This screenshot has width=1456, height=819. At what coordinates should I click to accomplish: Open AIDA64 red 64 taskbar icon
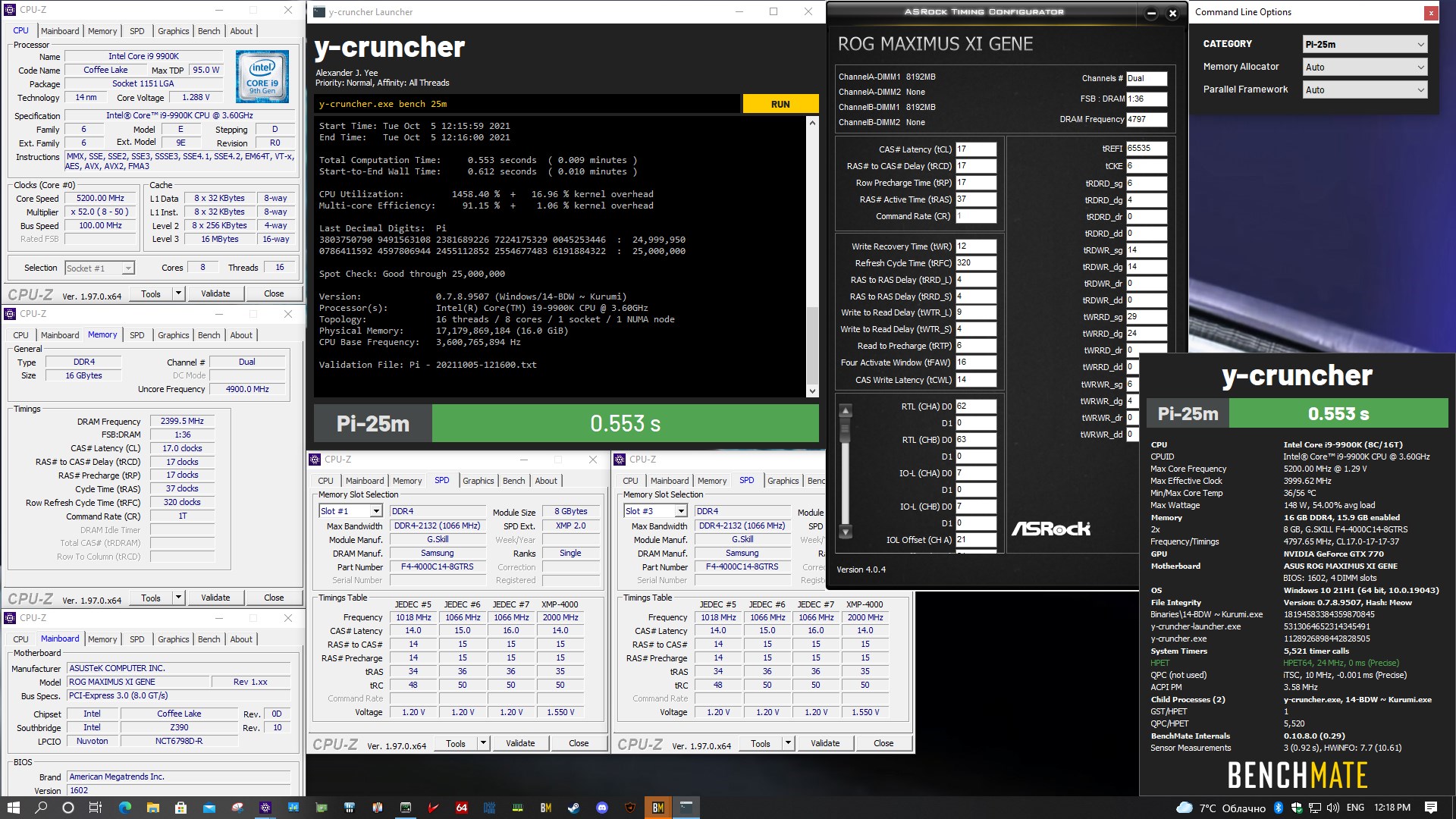click(461, 808)
